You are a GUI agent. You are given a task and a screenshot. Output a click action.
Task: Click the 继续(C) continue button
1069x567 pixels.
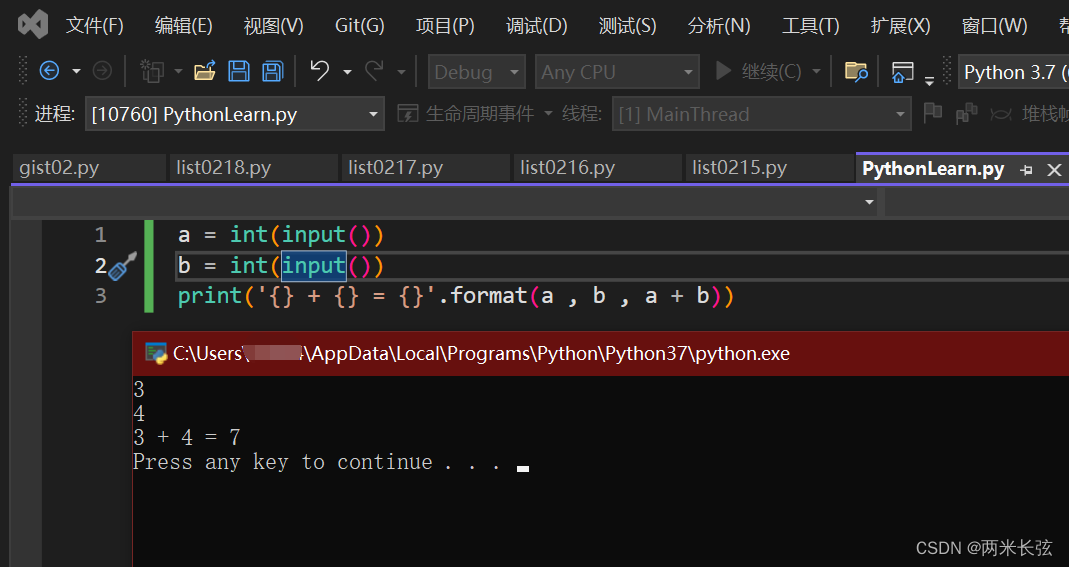coord(758,71)
